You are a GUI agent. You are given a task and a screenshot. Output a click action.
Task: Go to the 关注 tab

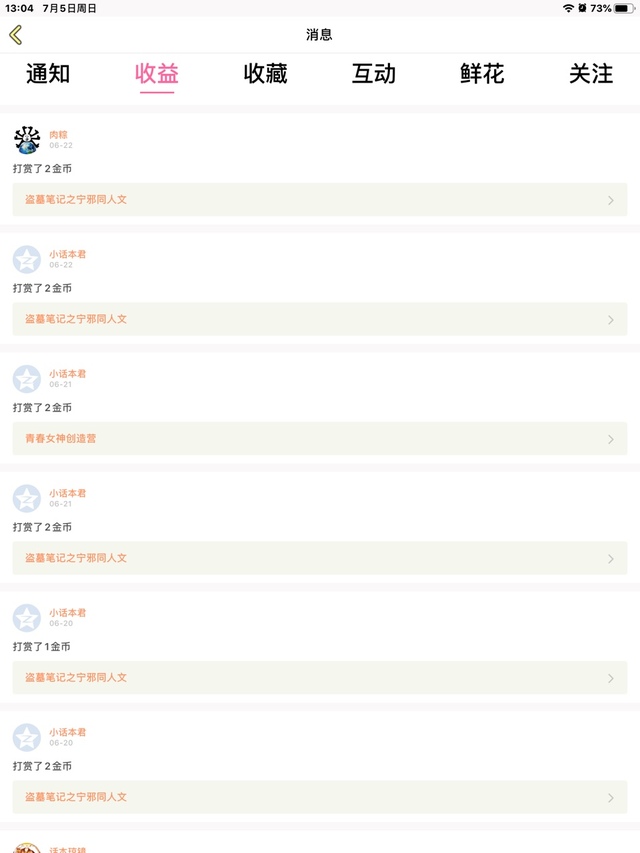click(x=591, y=74)
